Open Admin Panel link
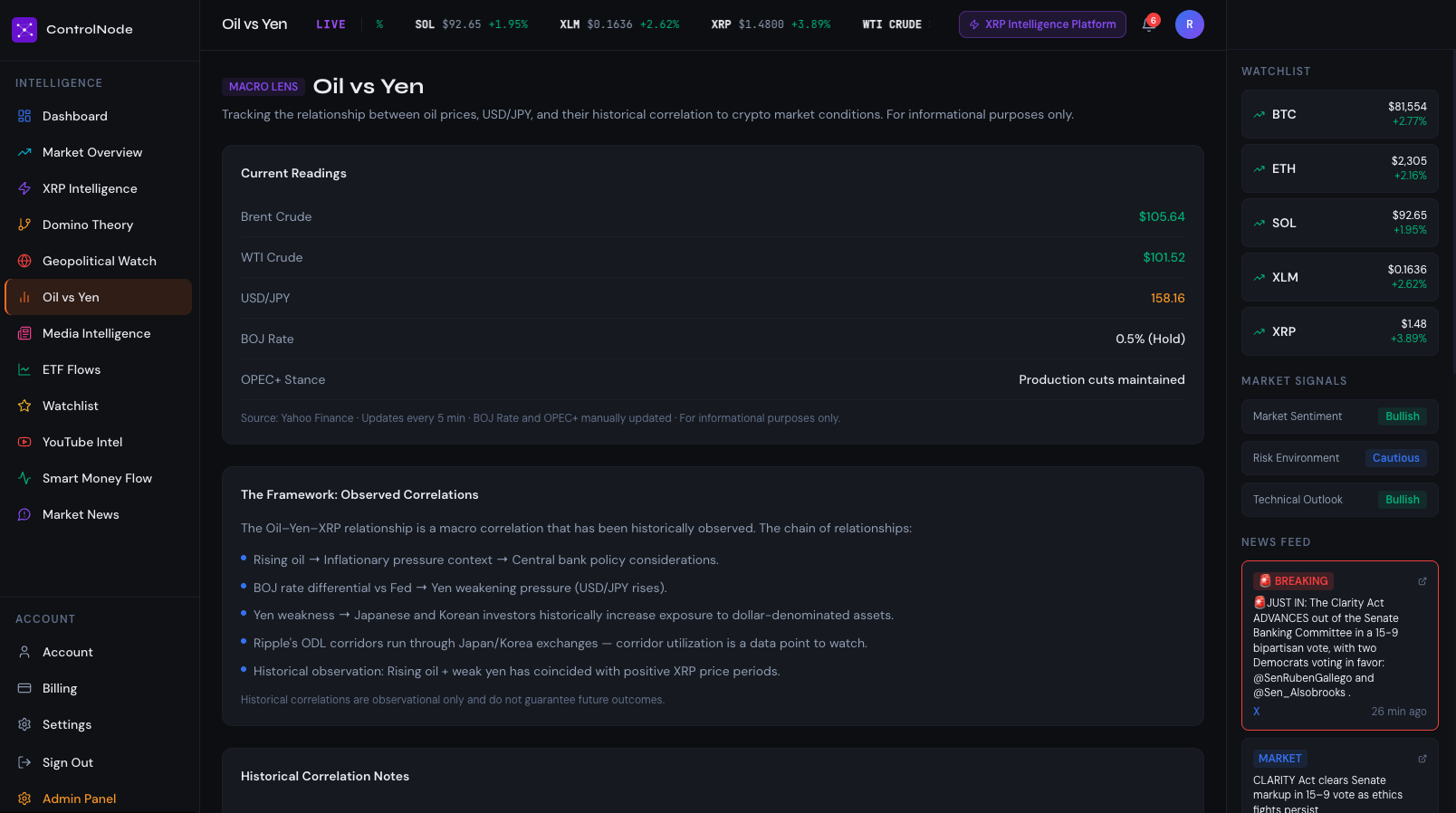 point(98,799)
